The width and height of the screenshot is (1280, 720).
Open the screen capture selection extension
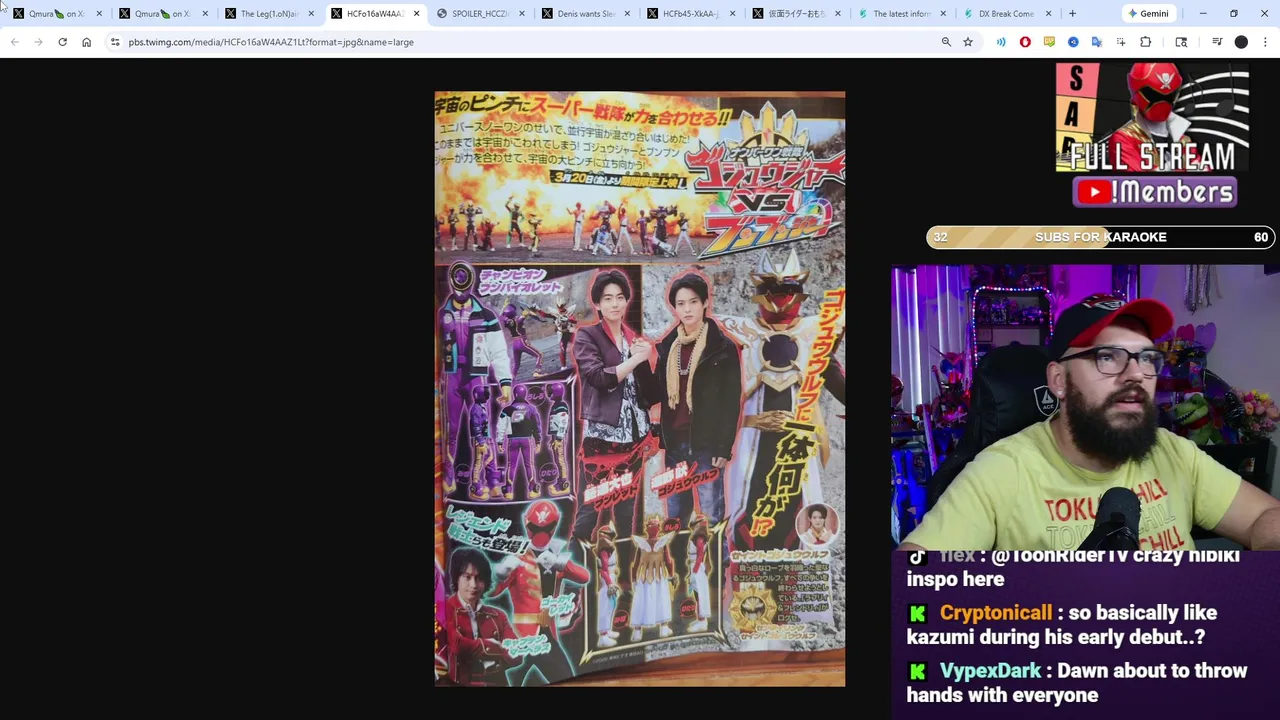point(1121,42)
